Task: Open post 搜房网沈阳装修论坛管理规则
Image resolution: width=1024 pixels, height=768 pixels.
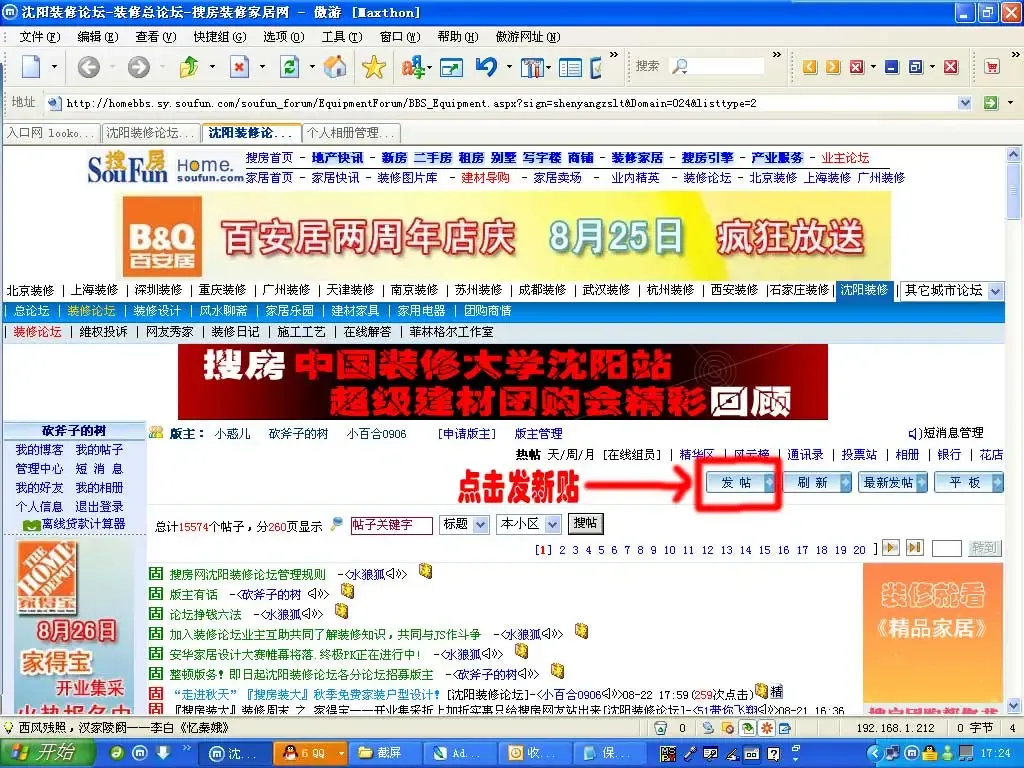Action: [x=248, y=575]
